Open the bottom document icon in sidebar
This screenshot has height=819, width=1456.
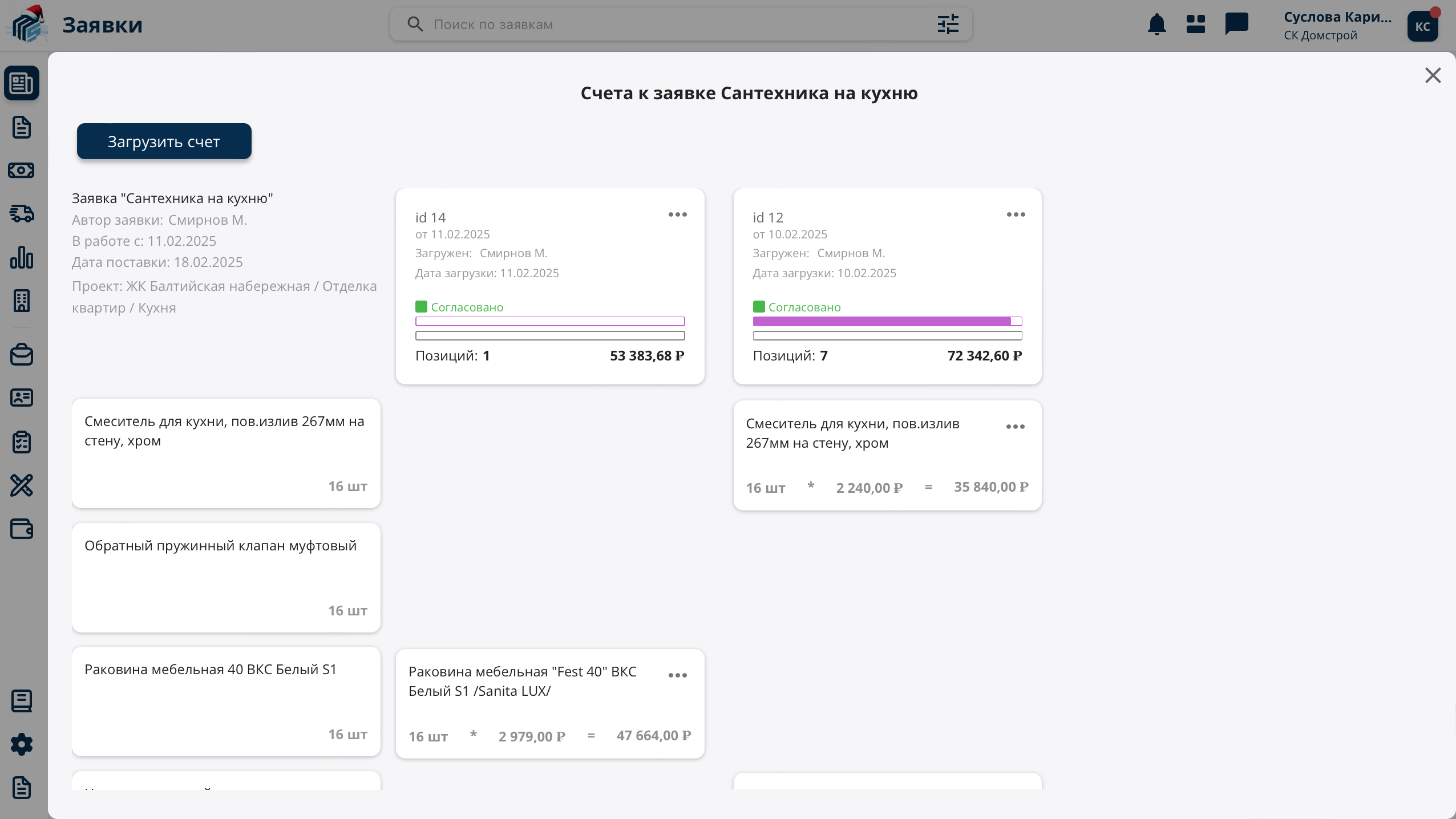[22, 788]
